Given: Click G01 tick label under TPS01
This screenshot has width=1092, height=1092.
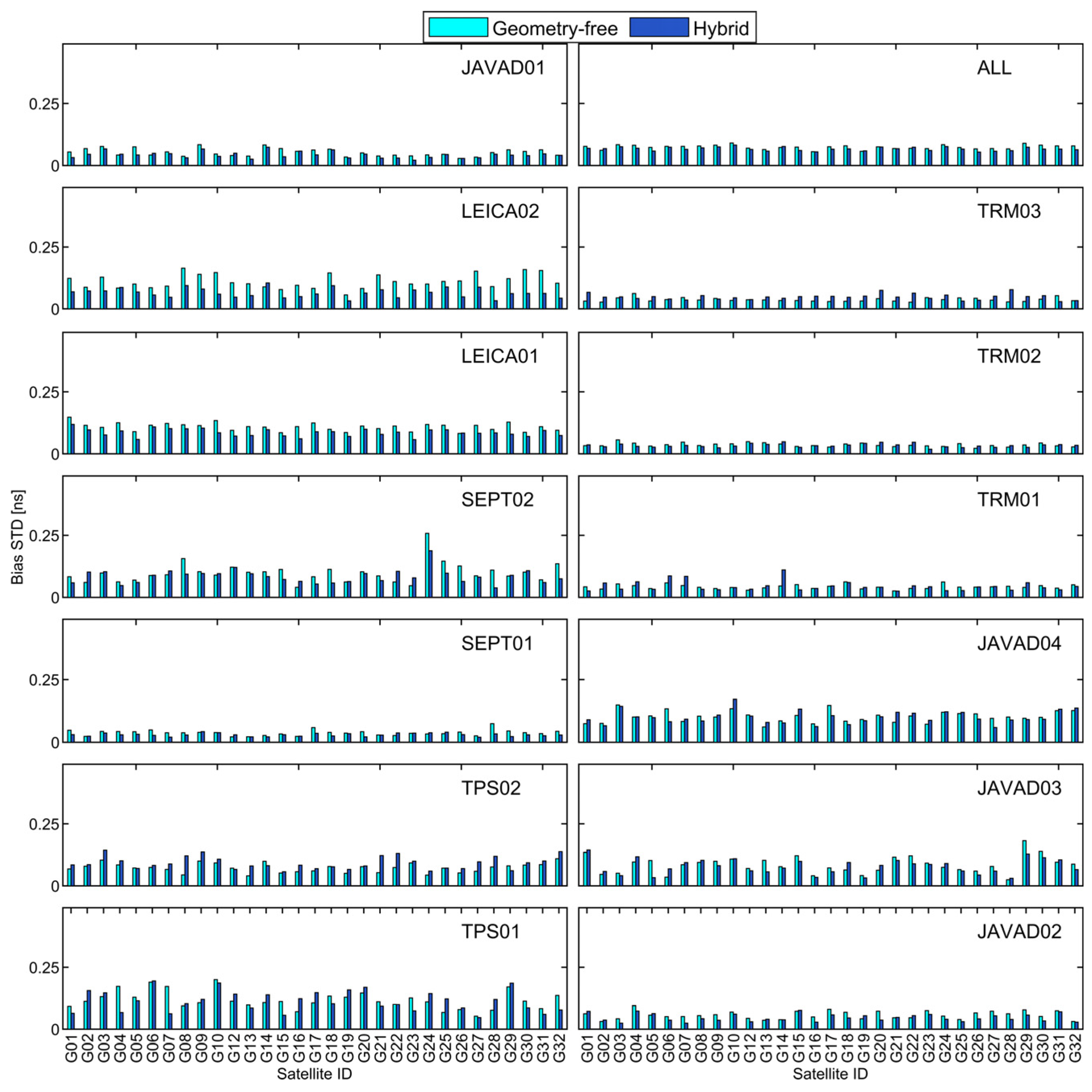Looking at the screenshot, I should point(71,1048).
